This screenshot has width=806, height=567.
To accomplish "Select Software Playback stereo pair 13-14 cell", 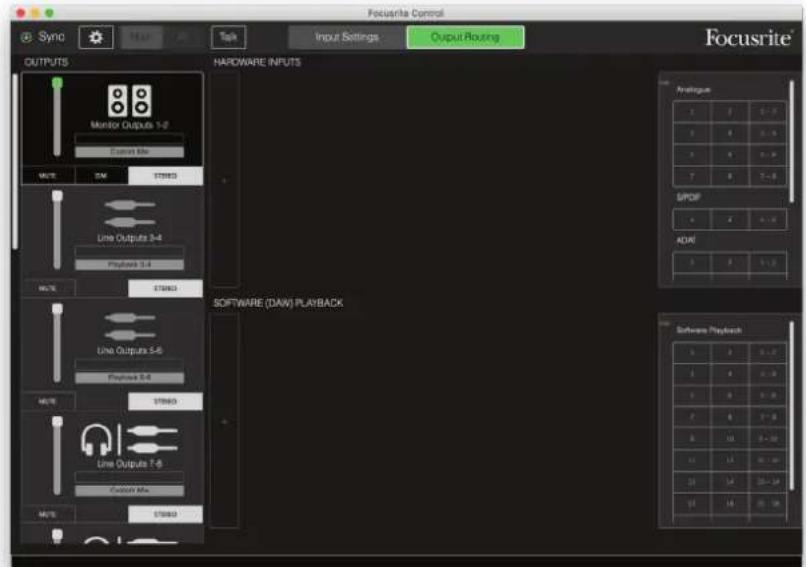I will (768, 482).
